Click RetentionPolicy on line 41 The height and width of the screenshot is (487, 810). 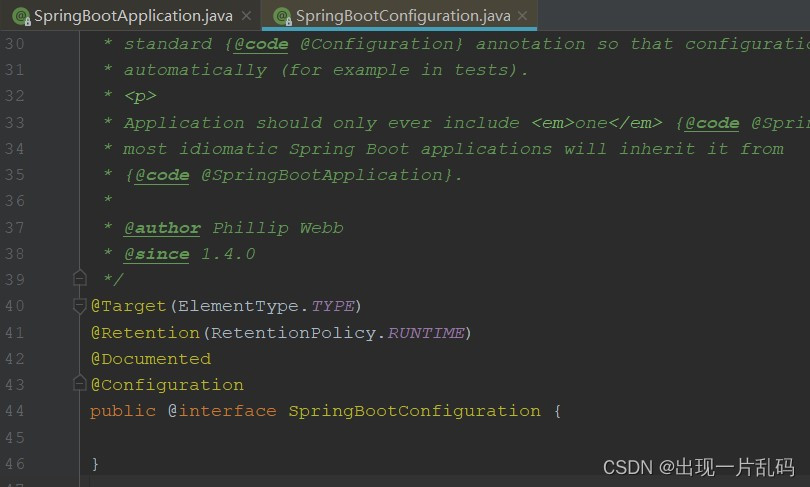[293, 333]
